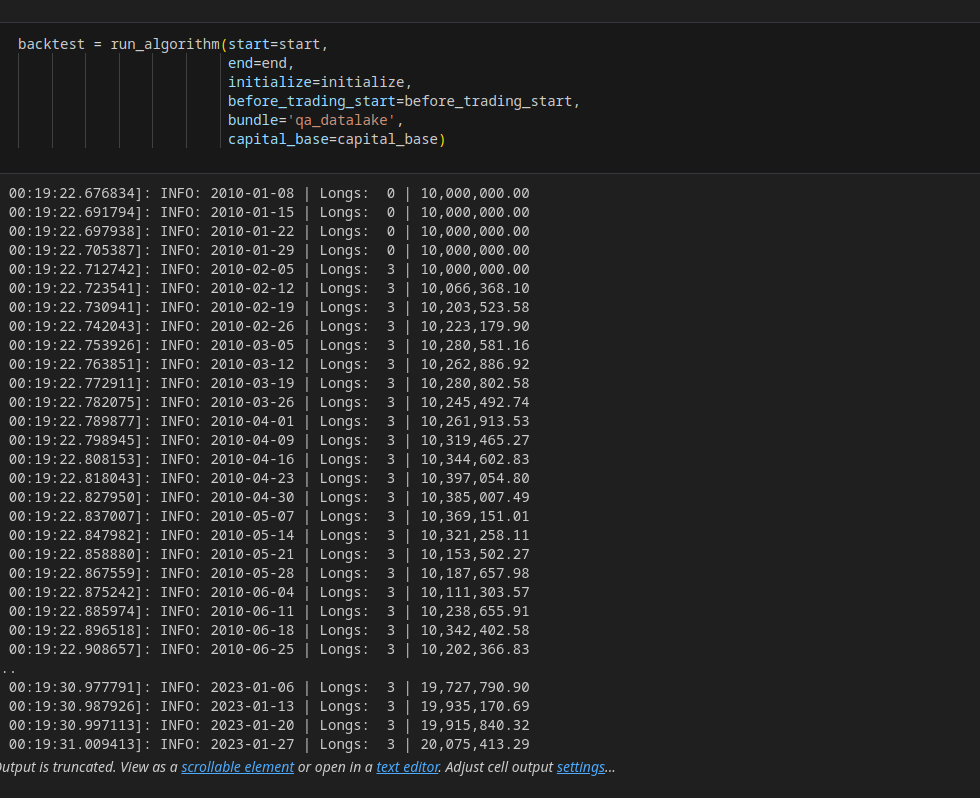Viewport: 980px width, 798px height.
Task: Select the 2010-01-29 log row
Action: click(269, 251)
